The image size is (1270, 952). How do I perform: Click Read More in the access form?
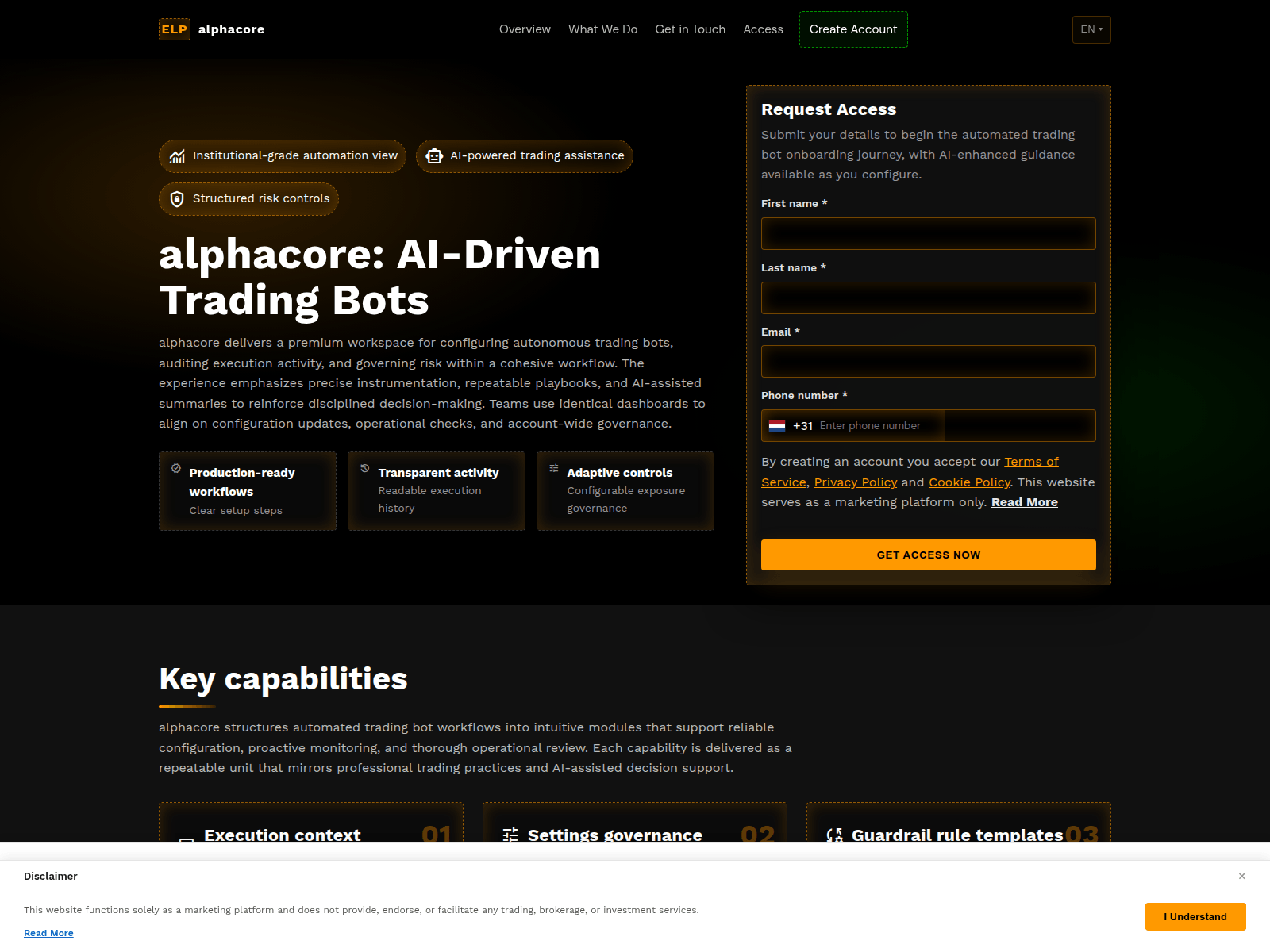click(x=1025, y=502)
